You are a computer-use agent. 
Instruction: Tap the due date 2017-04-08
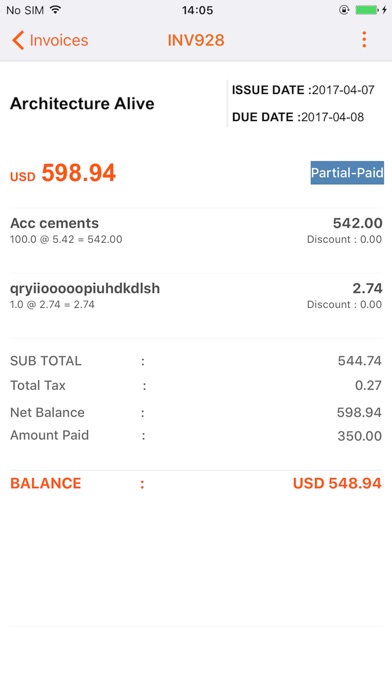tap(333, 117)
